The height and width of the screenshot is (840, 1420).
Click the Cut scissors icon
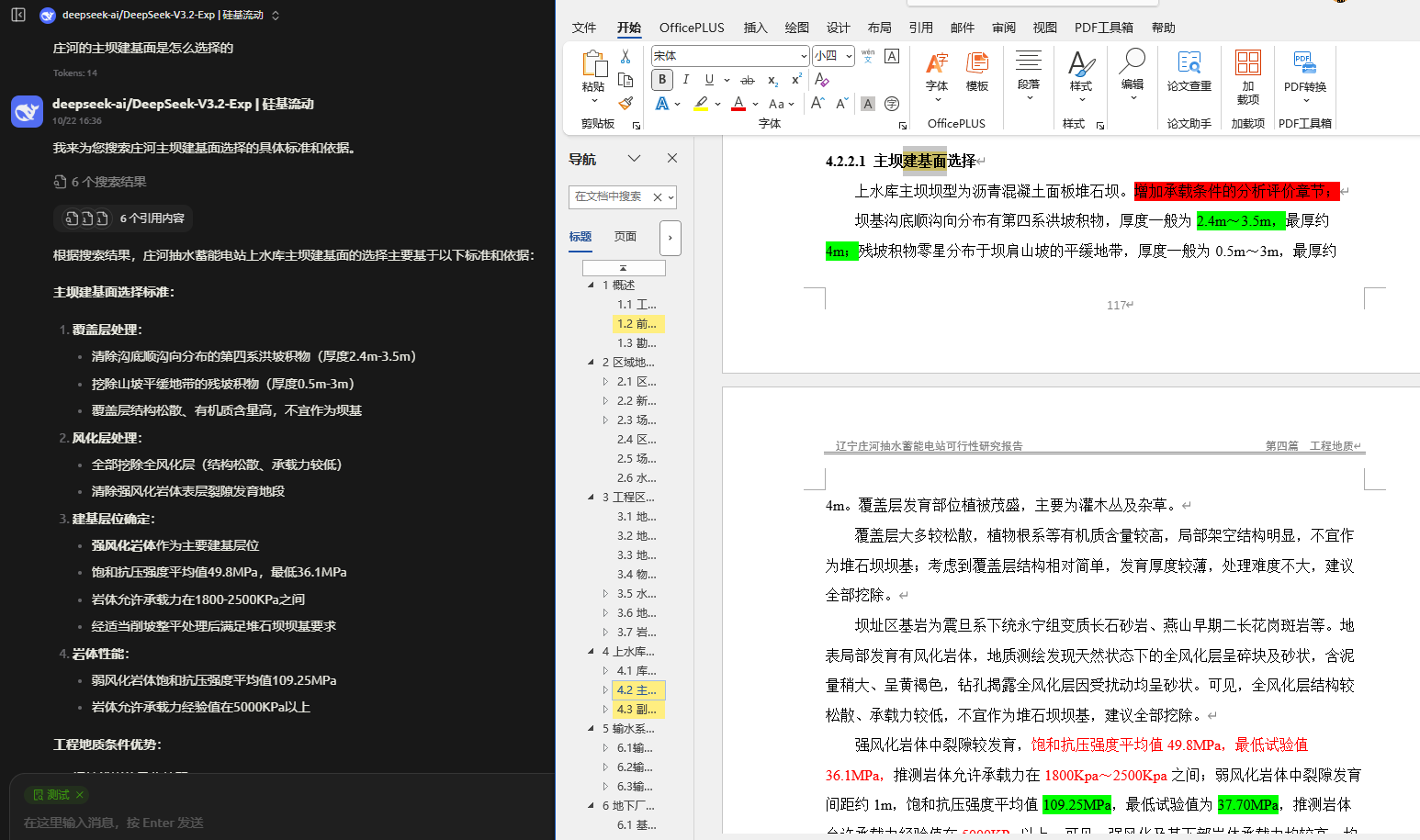(625, 57)
